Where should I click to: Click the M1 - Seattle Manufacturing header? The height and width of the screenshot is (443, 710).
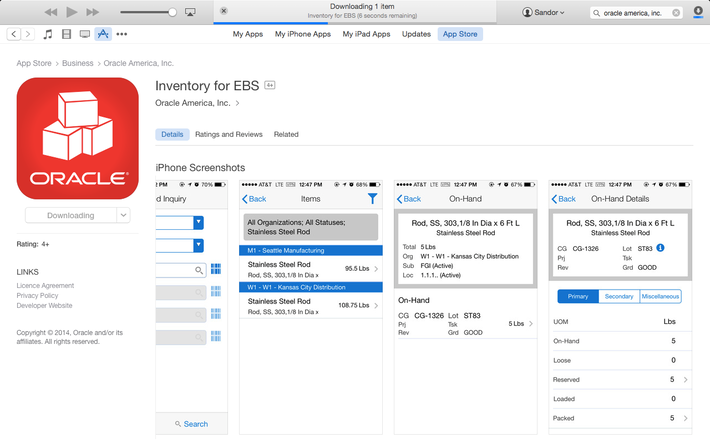[x=311, y=250]
